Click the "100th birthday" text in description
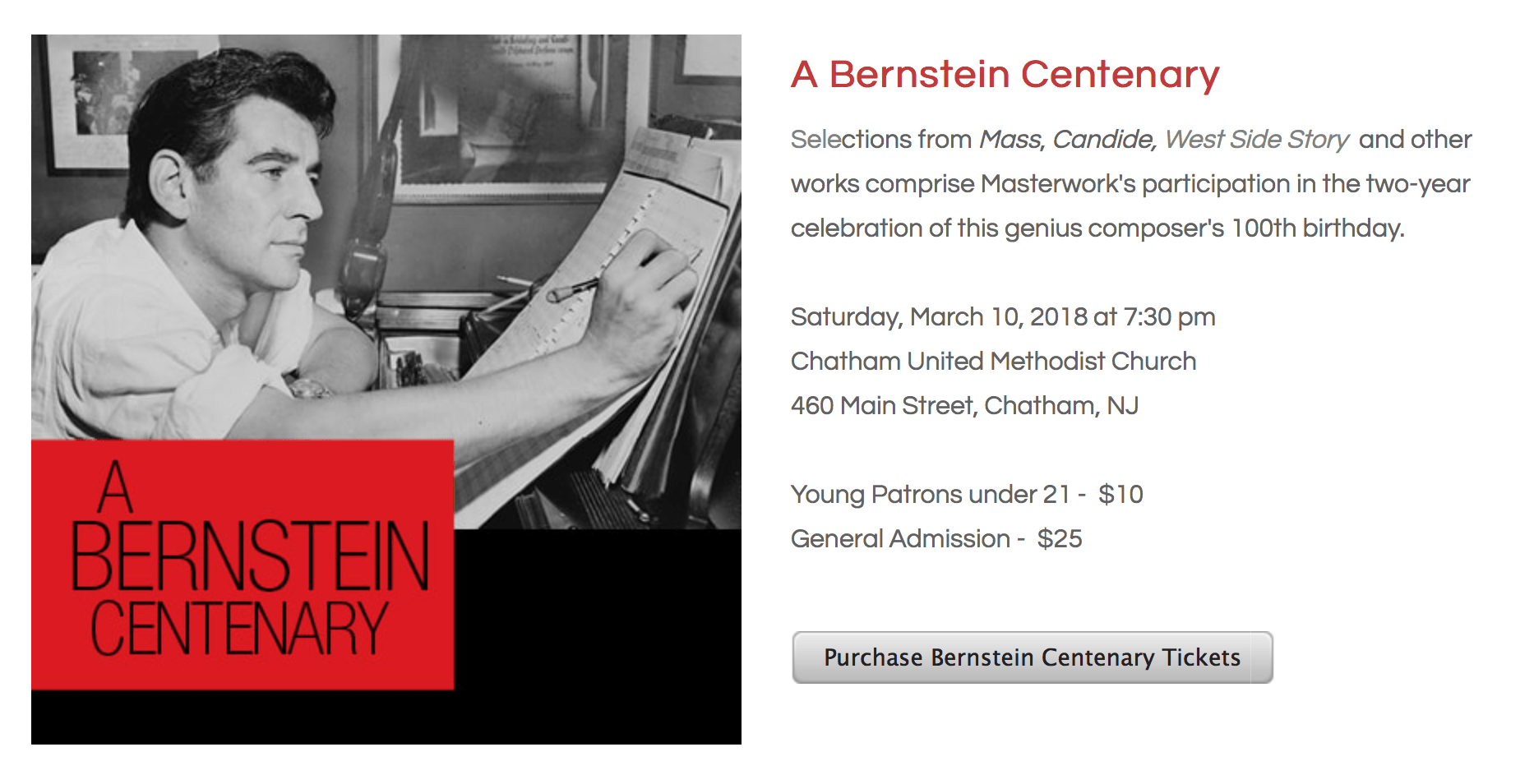1534x784 pixels. [1317, 228]
